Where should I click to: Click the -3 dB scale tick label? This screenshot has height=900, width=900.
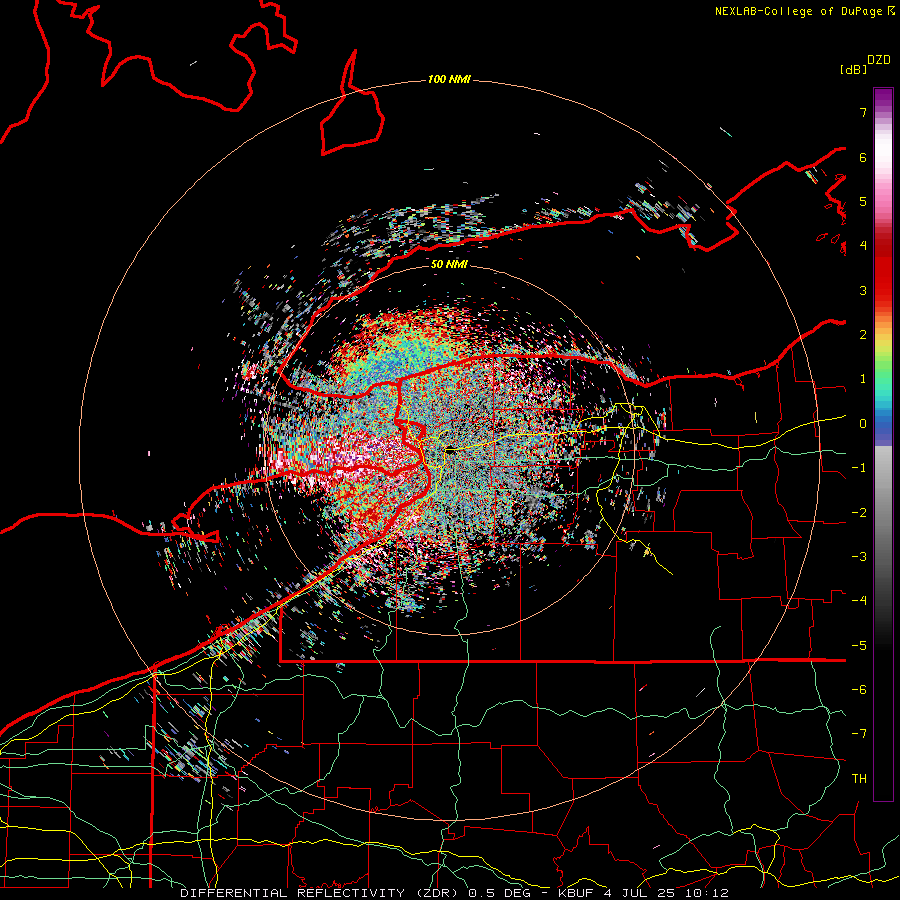coord(859,557)
